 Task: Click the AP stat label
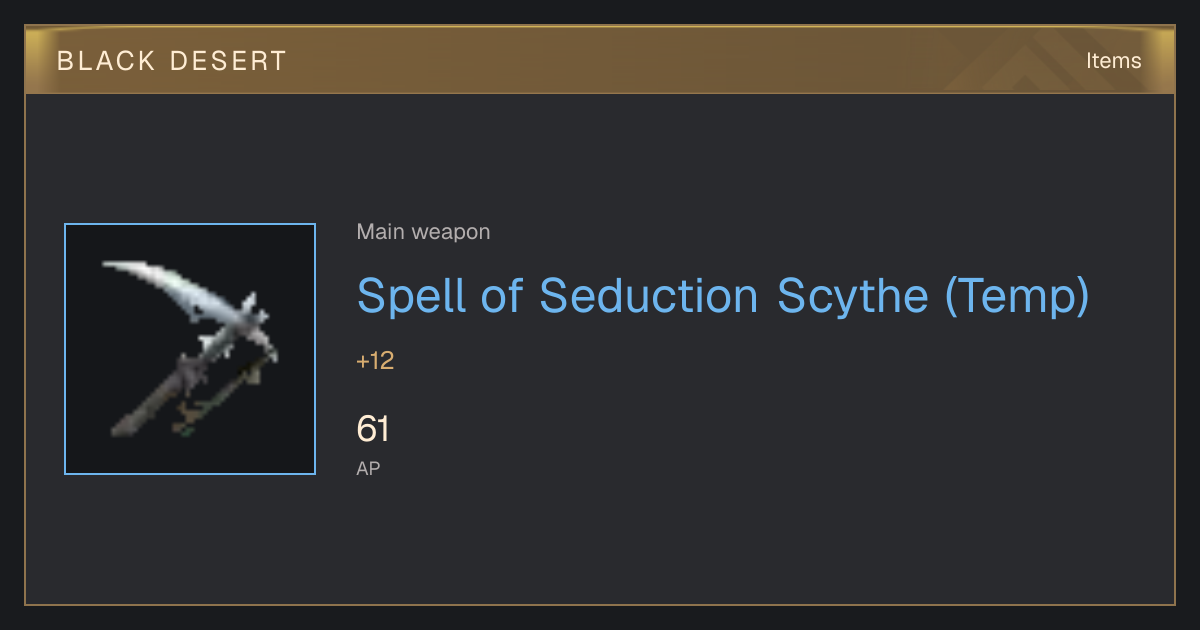pyautogui.click(x=368, y=468)
